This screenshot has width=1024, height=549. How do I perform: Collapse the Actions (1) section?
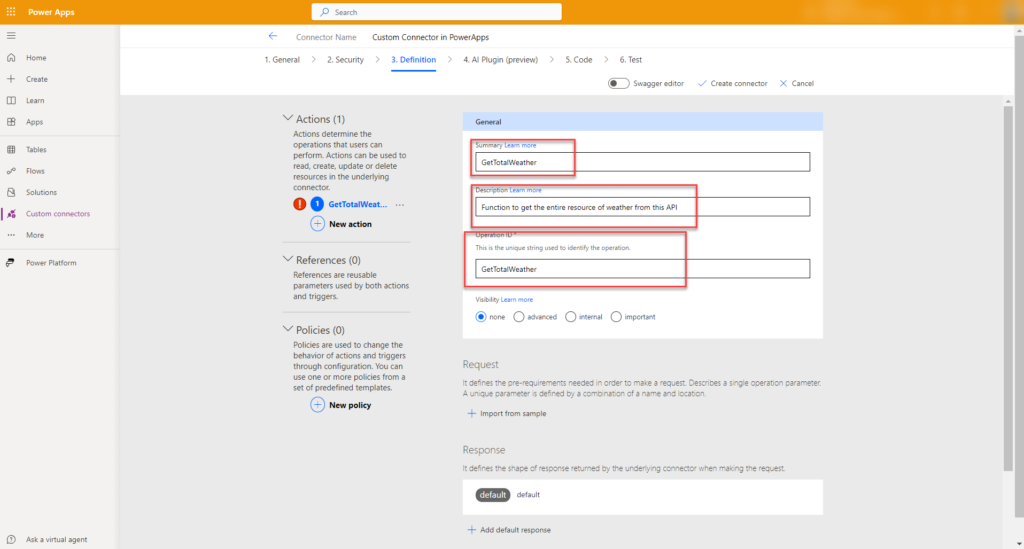289,119
